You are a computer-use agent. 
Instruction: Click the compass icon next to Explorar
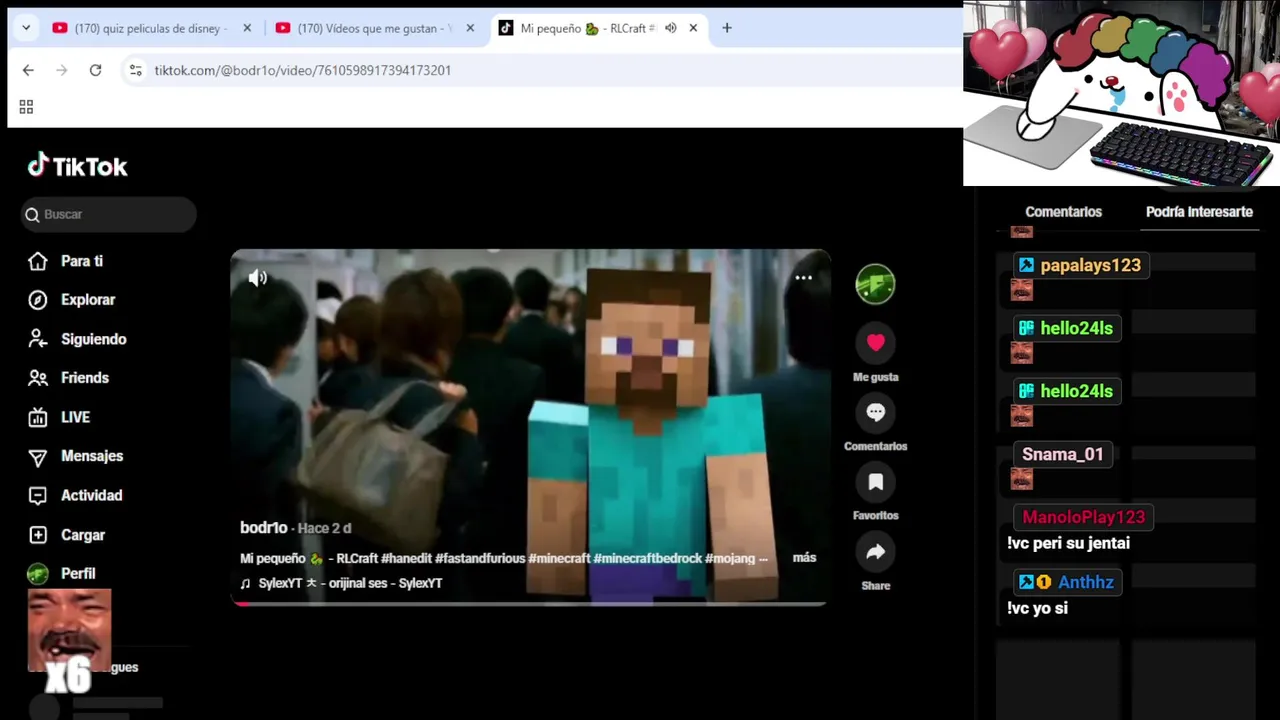pos(38,300)
